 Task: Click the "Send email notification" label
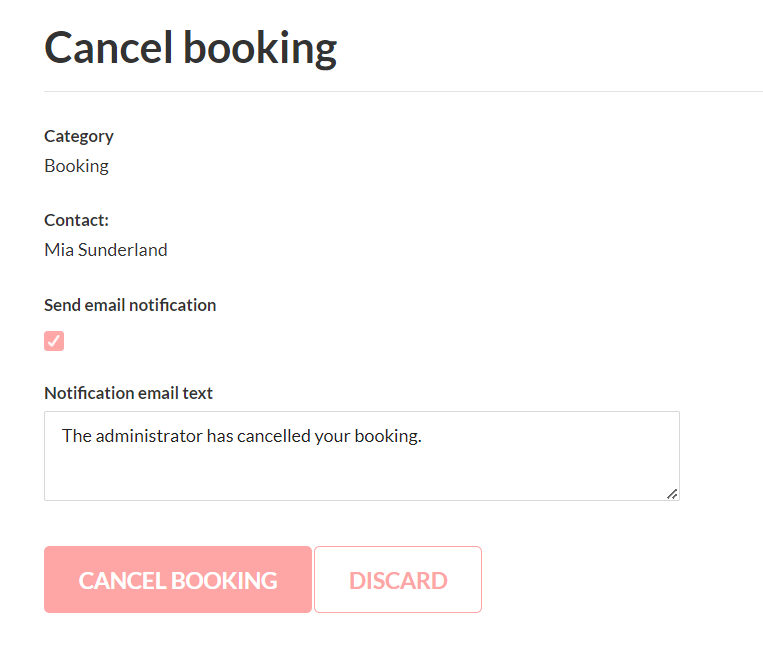pyautogui.click(x=130, y=305)
